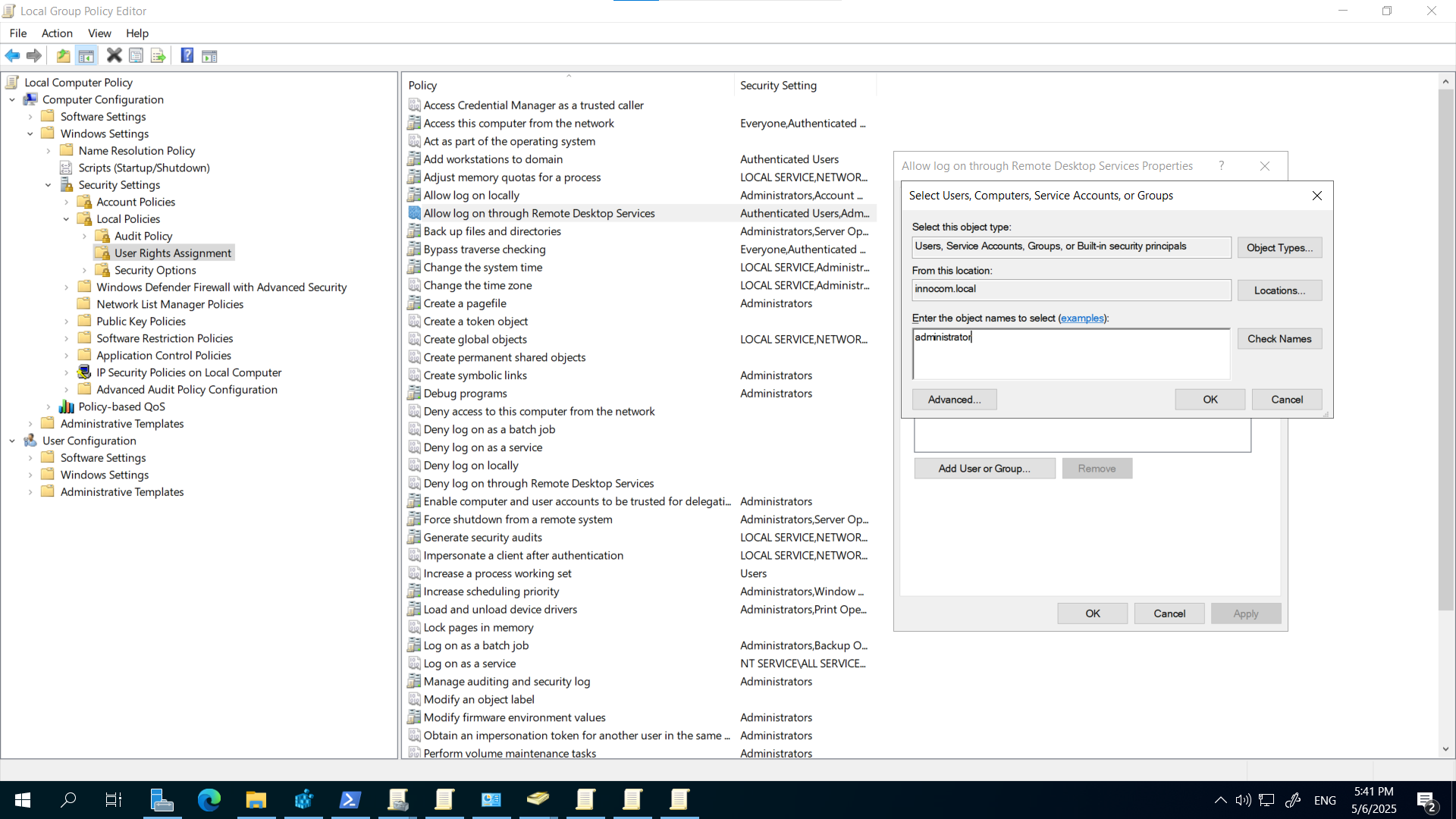Screen dimensions: 1456x819
Task: Confirm with OK in Select Users dialog
Action: [1210, 400]
